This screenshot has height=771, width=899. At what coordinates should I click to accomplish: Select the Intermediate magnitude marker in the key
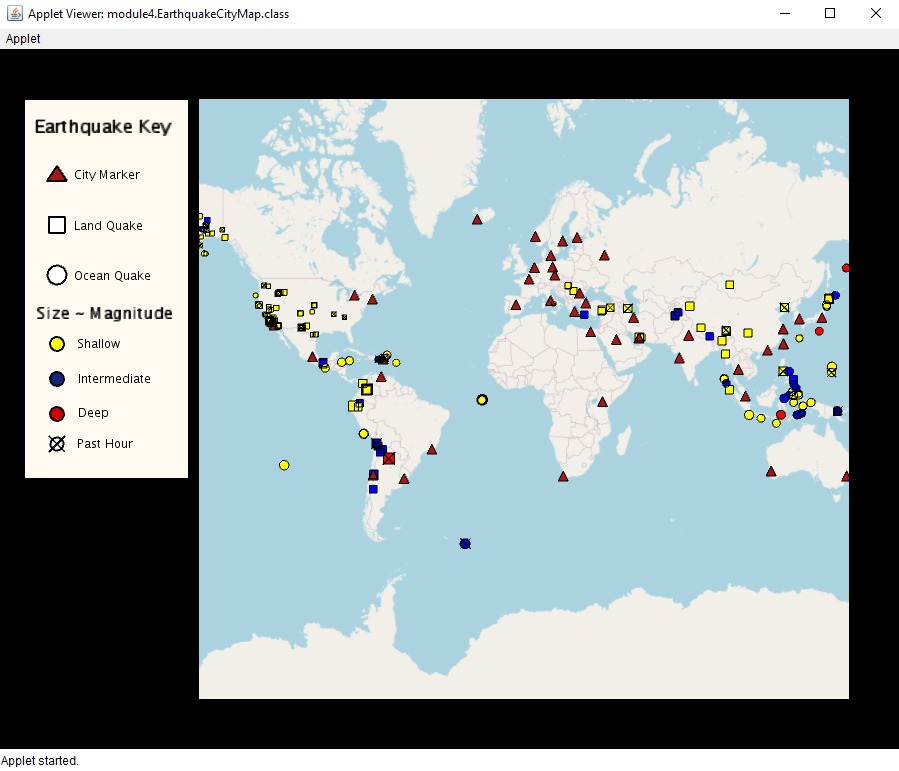(x=56, y=378)
